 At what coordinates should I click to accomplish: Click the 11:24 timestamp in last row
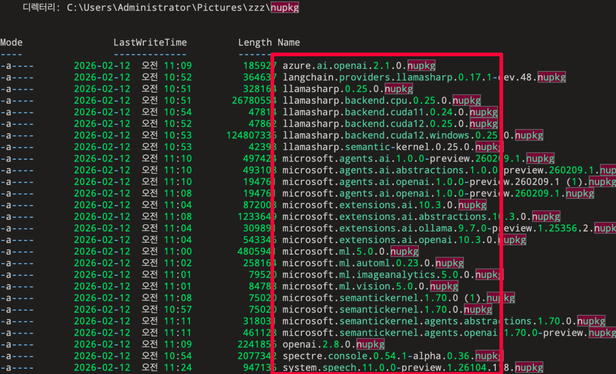point(178,368)
